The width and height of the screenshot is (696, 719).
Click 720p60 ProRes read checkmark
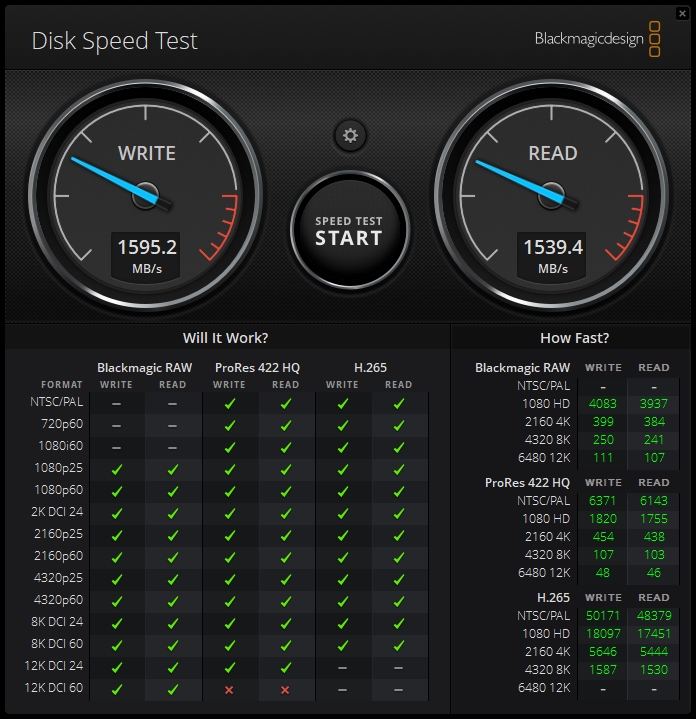[286, 425]
